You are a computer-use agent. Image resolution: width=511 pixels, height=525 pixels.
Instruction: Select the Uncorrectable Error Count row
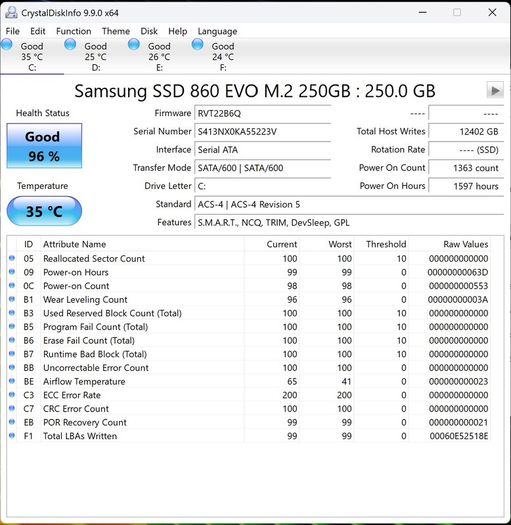(249, 368)
